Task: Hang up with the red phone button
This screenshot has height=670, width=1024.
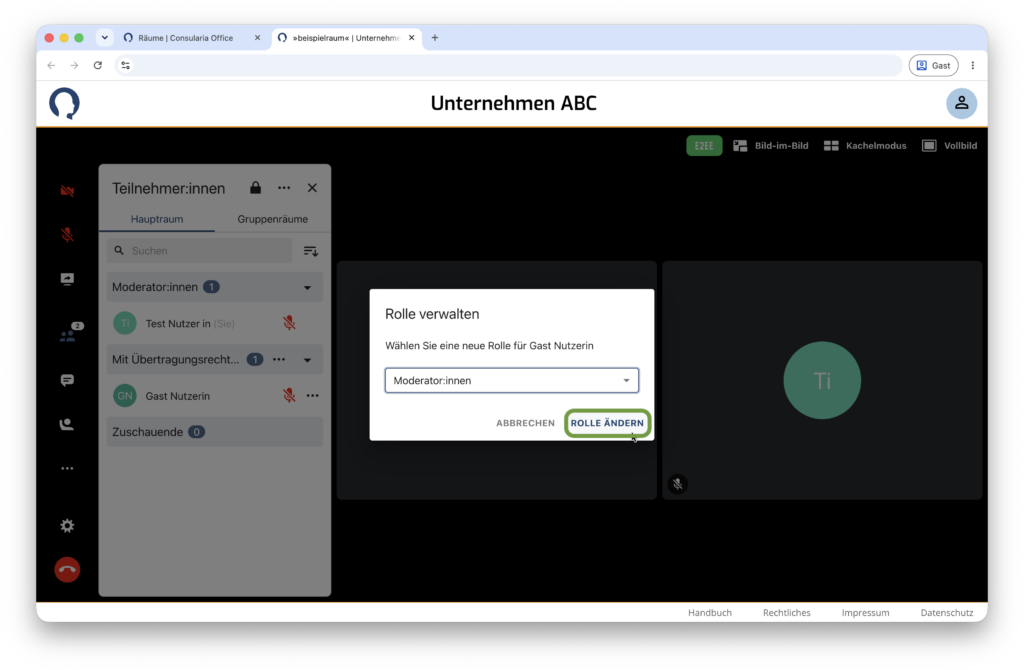Action: [x=67, y=569]
